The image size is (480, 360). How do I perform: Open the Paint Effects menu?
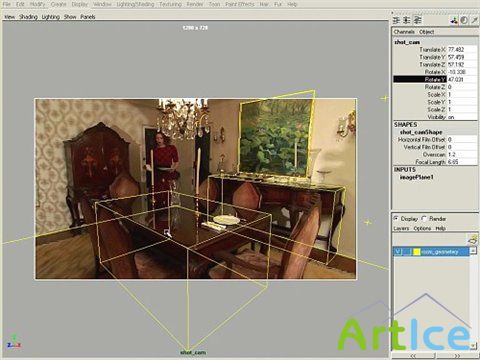[x=240, y=4]
